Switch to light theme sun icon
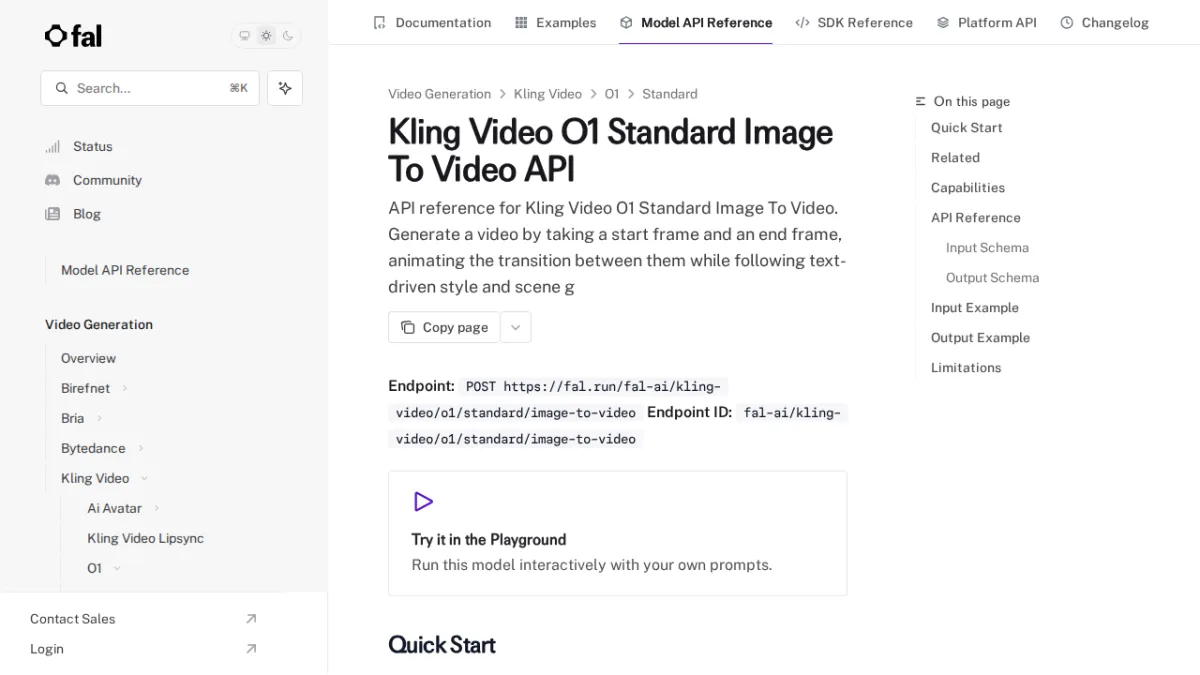 point(266,36)
